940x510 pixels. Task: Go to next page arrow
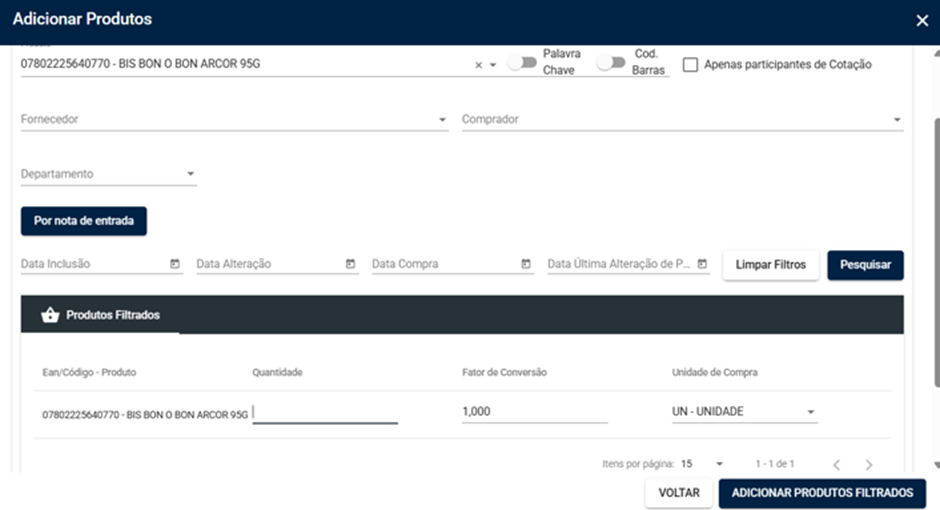[869, 464]
